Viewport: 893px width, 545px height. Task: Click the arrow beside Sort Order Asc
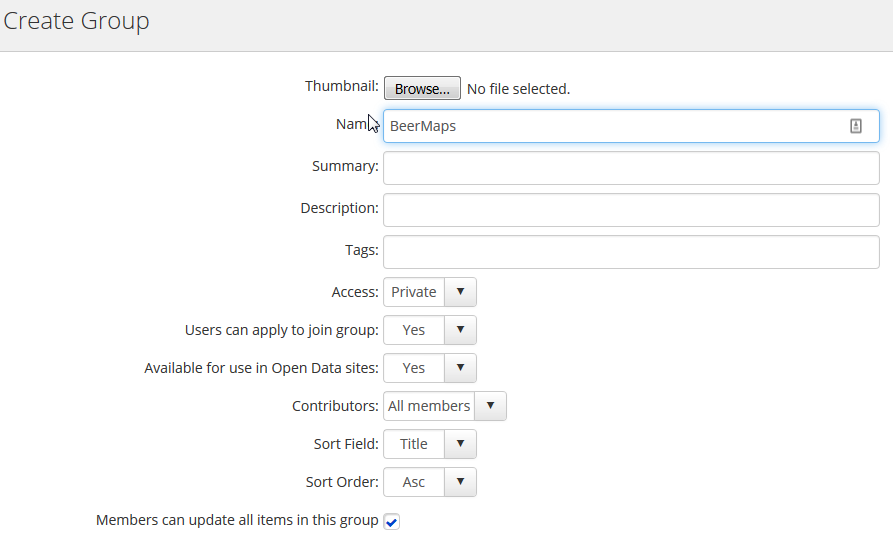(x=460, y=482)
